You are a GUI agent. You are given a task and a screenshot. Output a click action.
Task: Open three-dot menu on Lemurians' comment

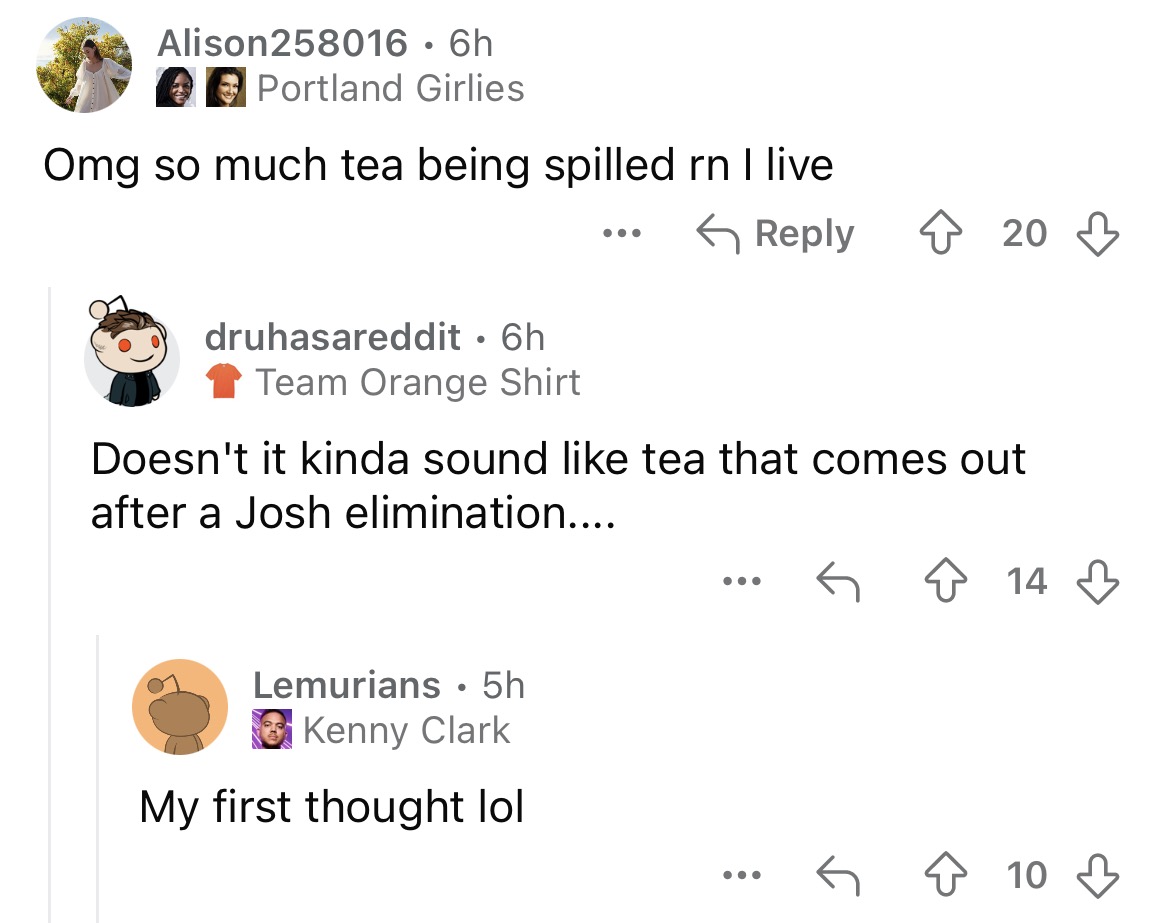(x=742, y=874)
